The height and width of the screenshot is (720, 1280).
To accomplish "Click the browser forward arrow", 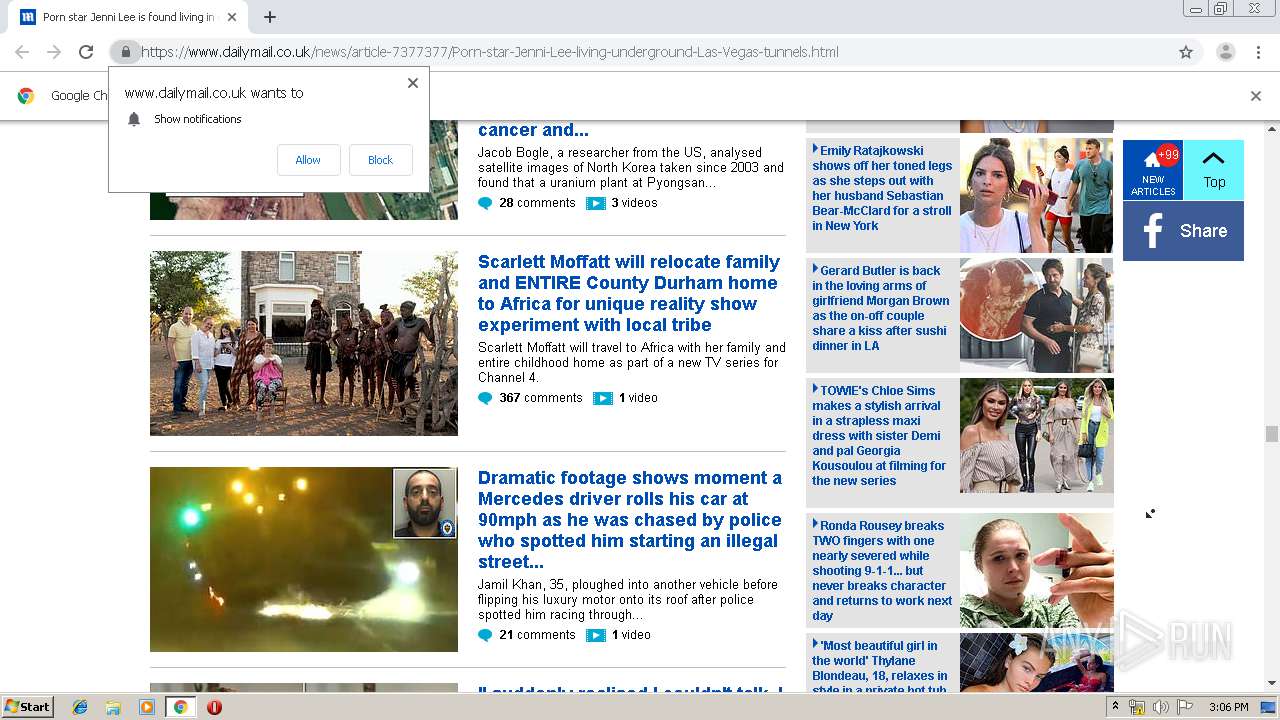I will tap(54, 52).
